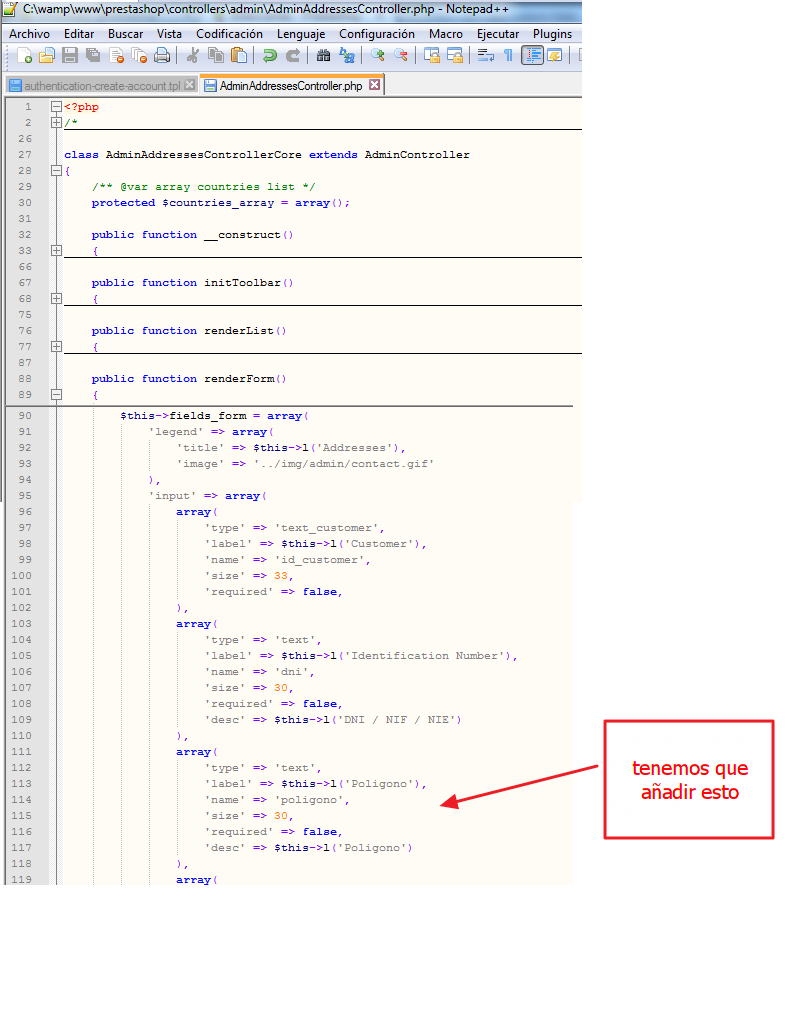Click the Close All files icon
This screenshot has width=798, height=1032.
click(139, 55)
